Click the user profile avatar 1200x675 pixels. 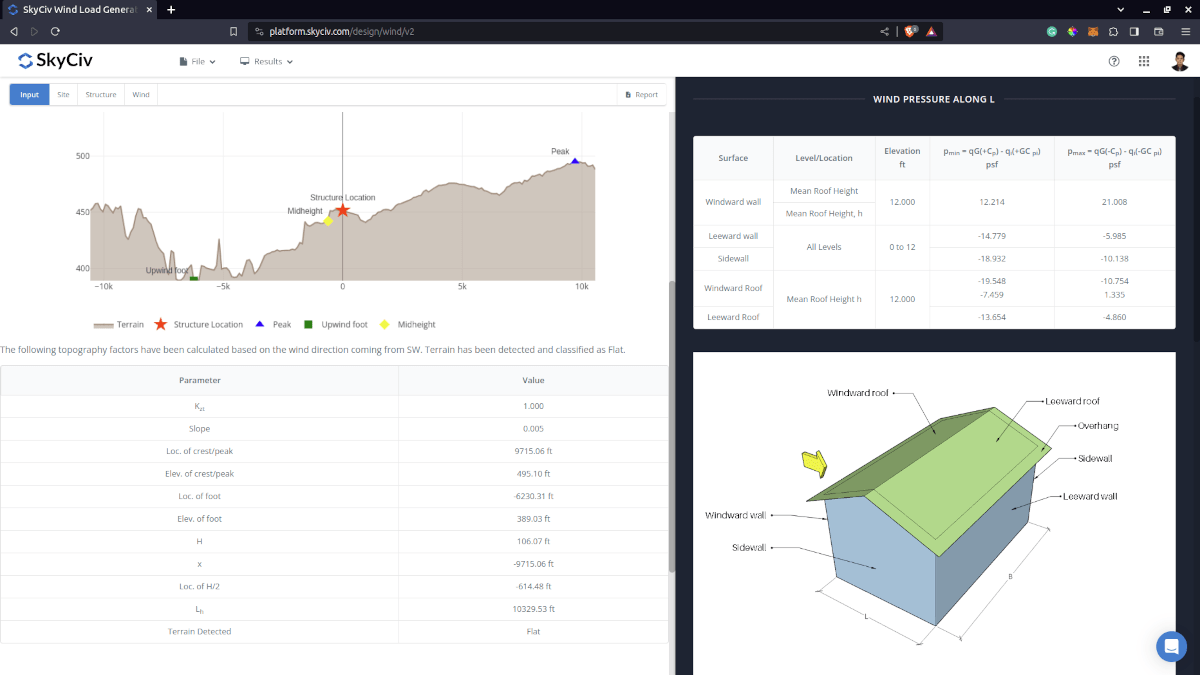click(x=1179, y=61)
